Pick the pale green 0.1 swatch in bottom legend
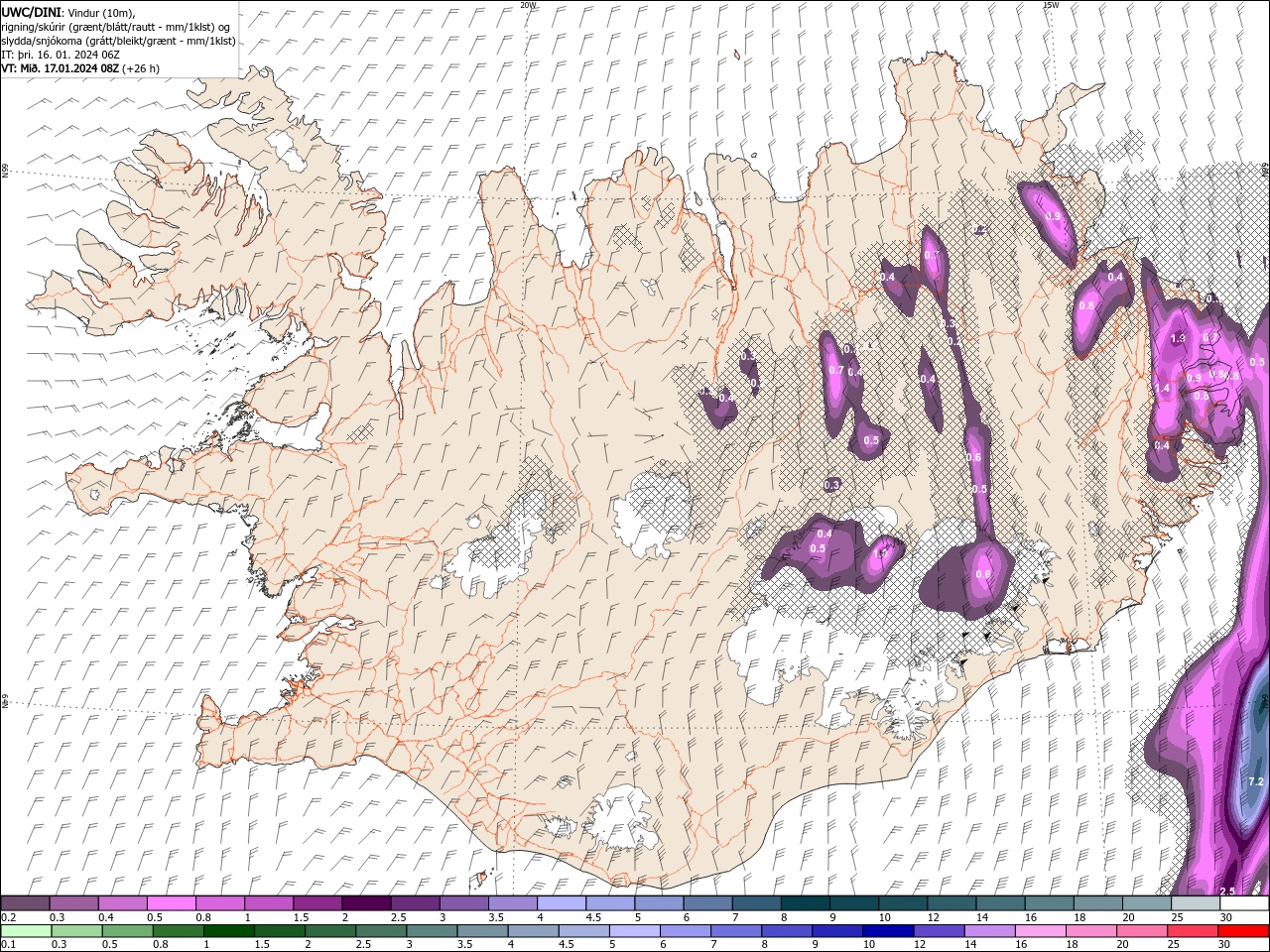1270x952 pixels. point(26,931)
